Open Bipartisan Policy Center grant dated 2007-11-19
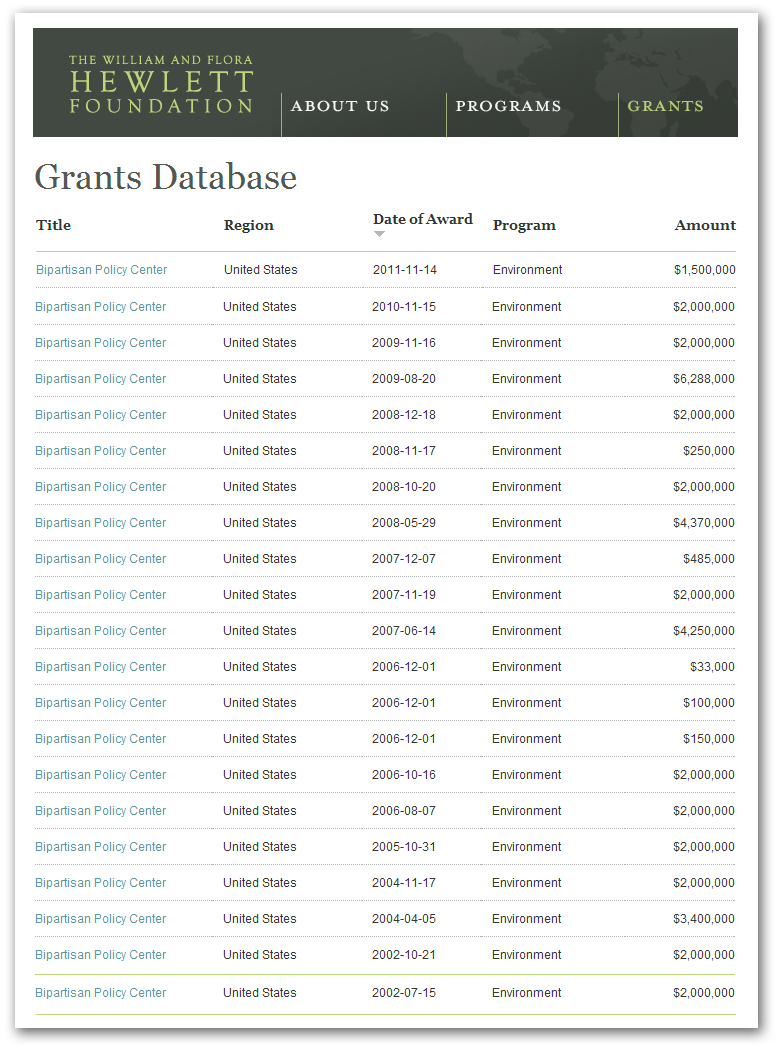 click(100, 596)
